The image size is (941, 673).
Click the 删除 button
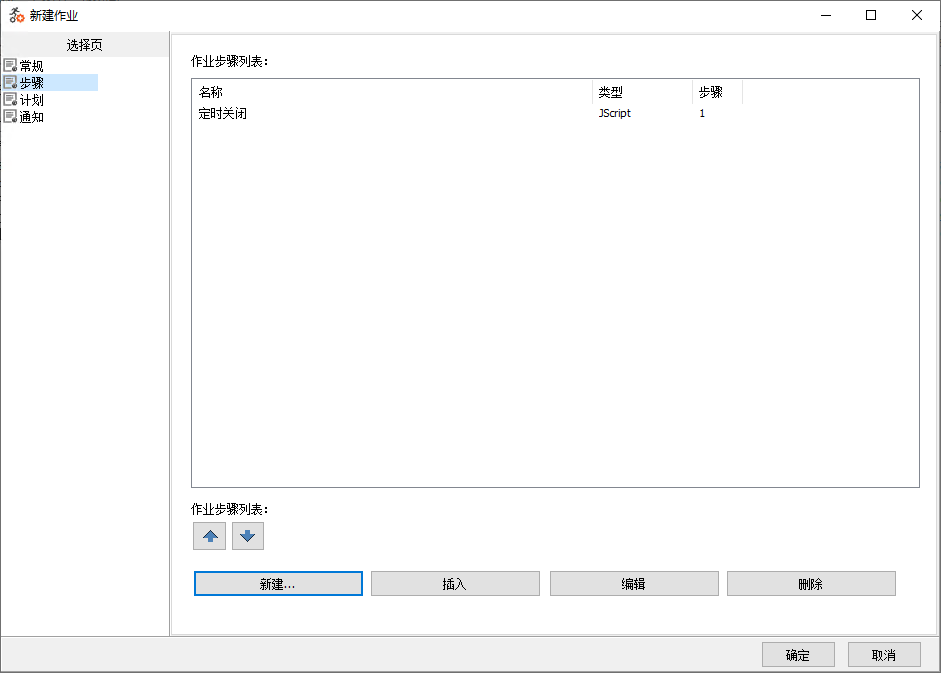point(811,584)
